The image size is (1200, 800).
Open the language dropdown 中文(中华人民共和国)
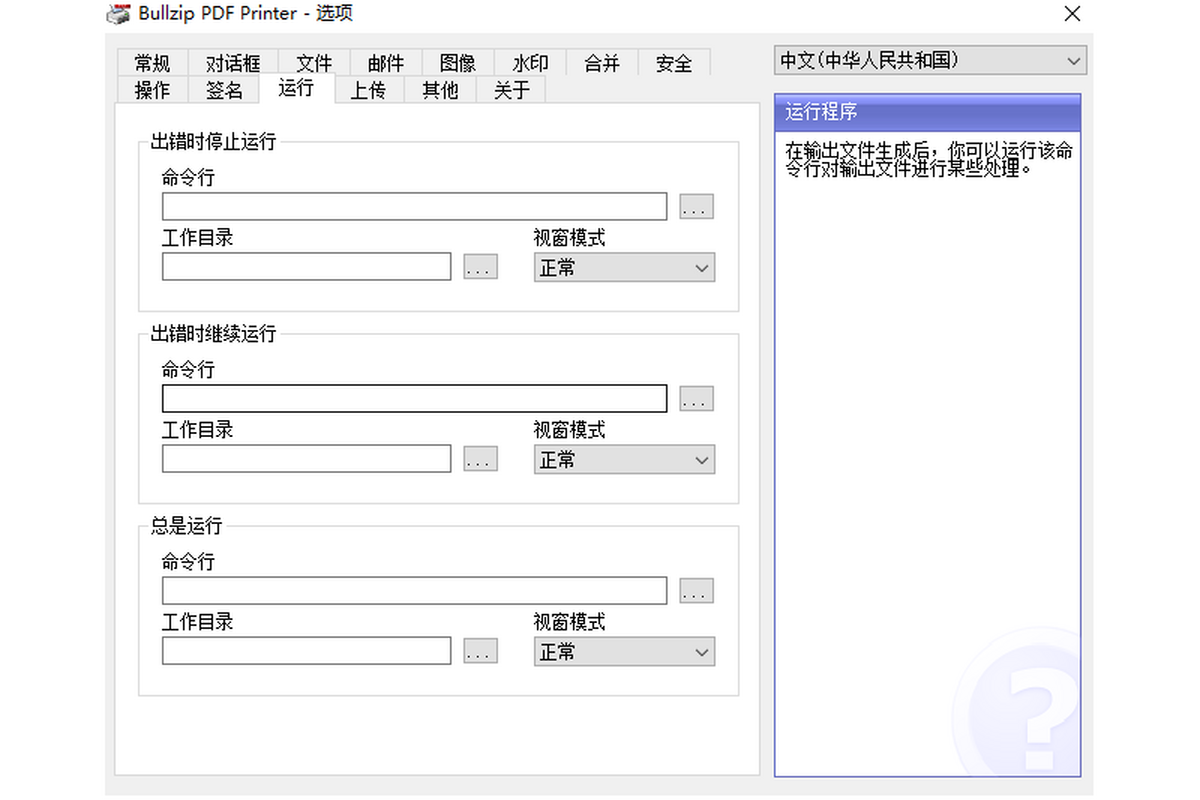930,61
